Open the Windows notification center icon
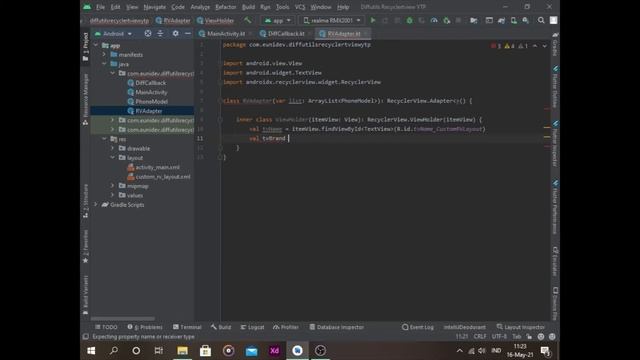 [x=545, y=351]
